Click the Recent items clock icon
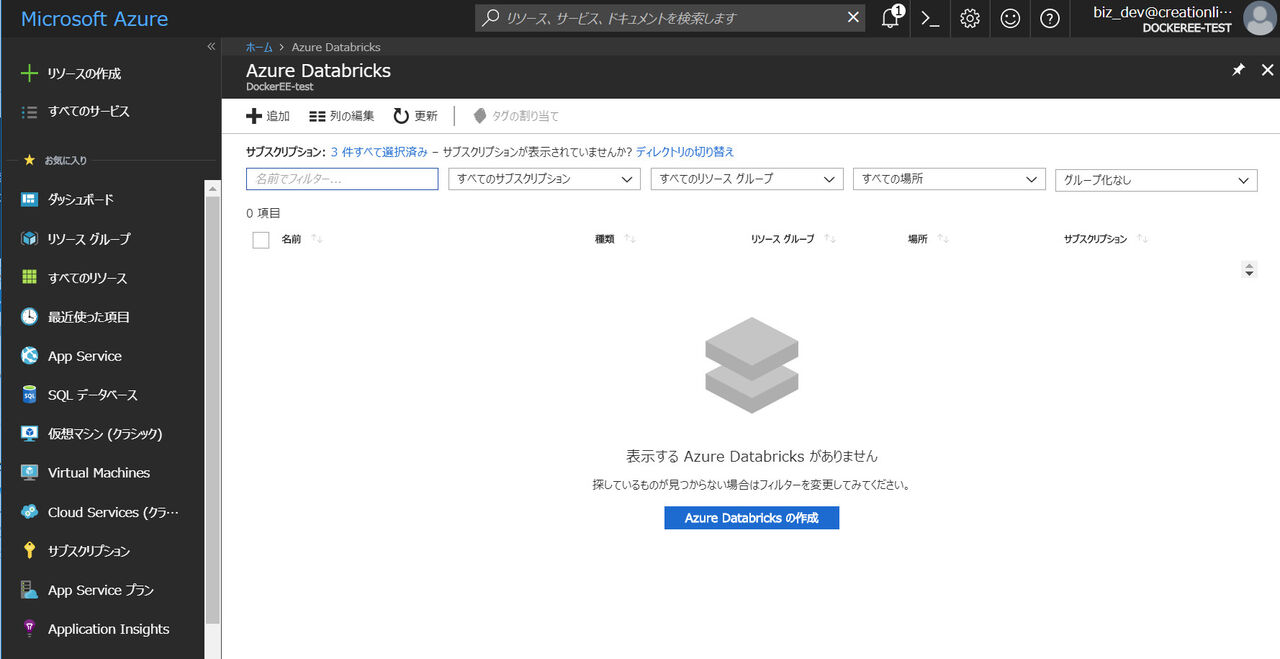 tap(29, 317)
